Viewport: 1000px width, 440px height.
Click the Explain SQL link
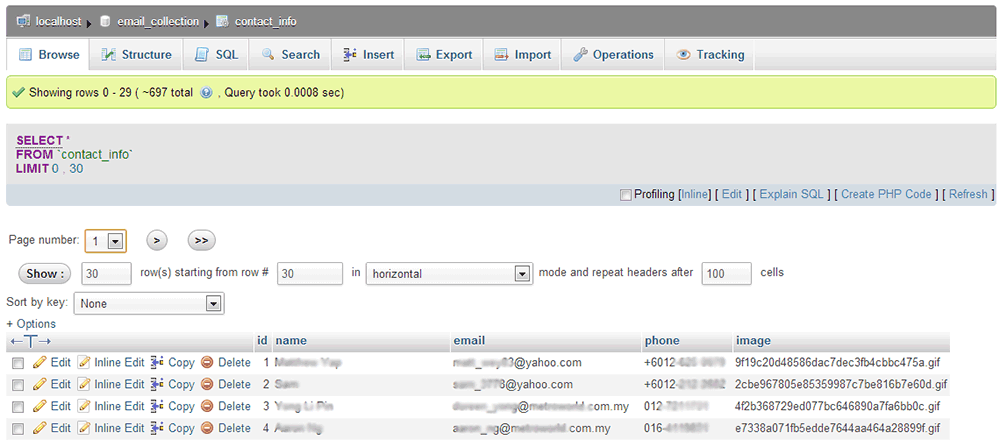pyautogui.click(x=791, y=194)
